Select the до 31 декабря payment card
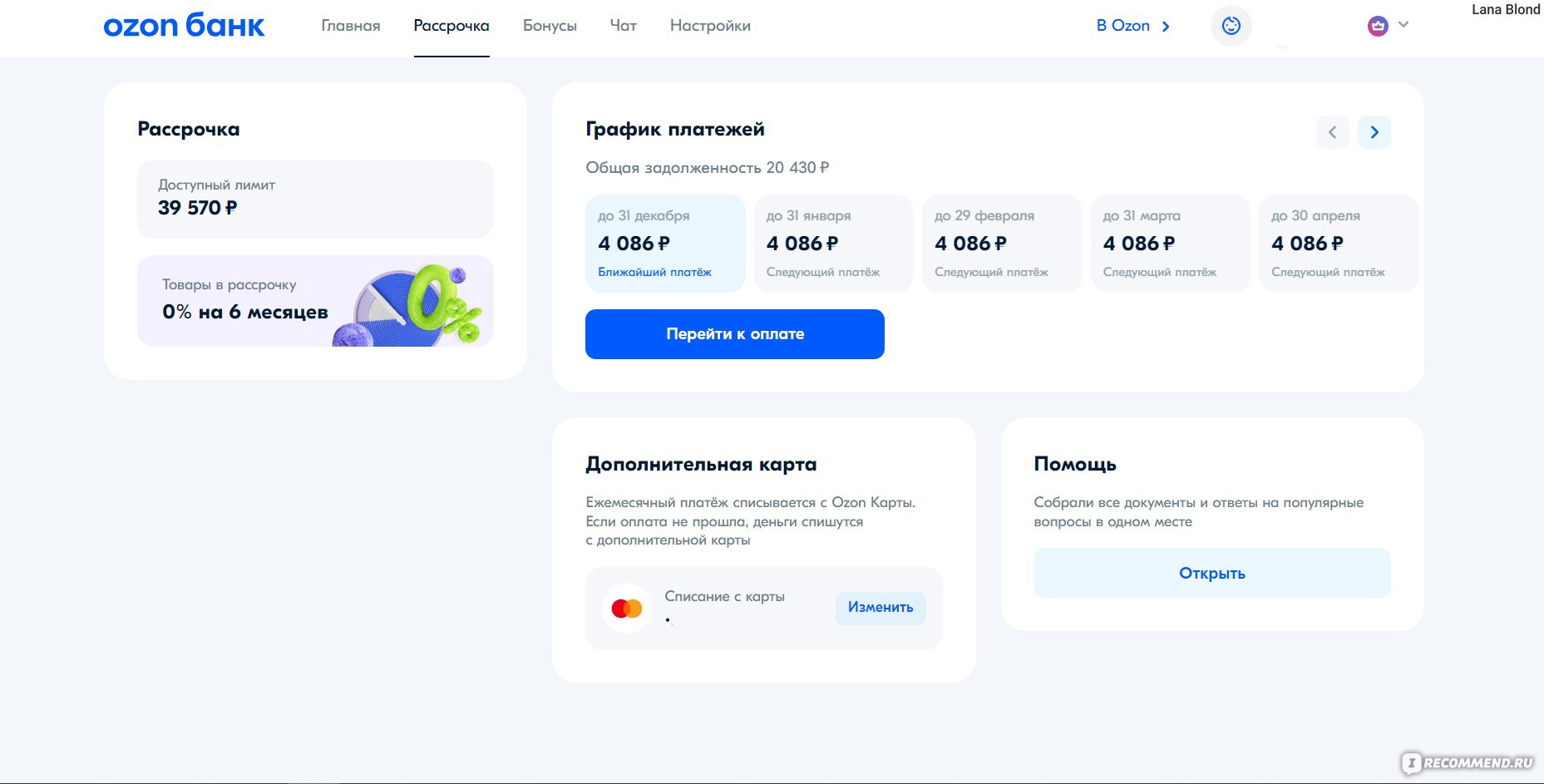Viewport: 1544px width, 784px height. pyautogui.click(x=665, y=244)
